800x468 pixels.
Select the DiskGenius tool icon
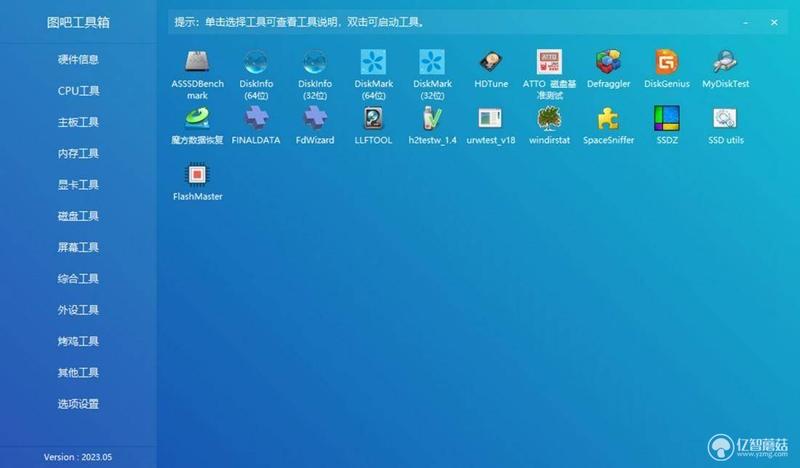(667, 62)
